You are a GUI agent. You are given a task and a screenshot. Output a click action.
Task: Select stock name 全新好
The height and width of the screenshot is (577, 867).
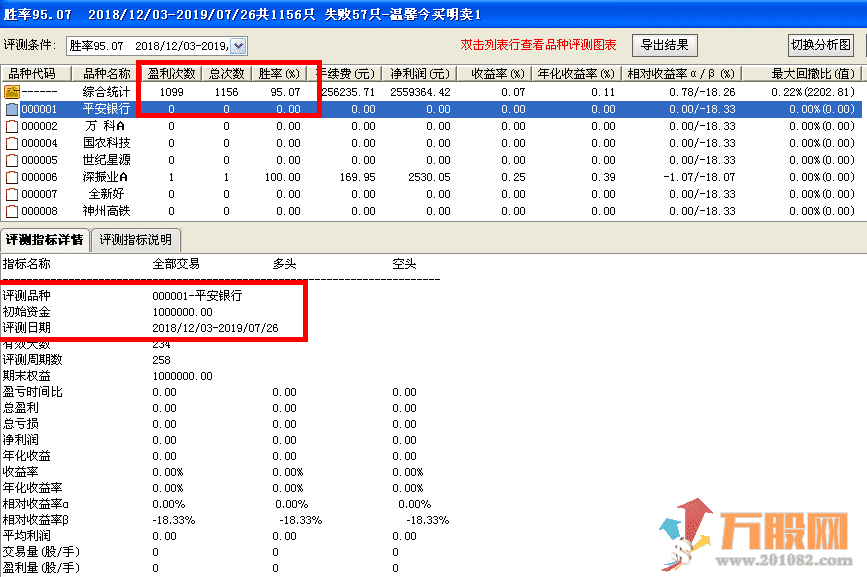pyautogui.click(x=106, y=194)
